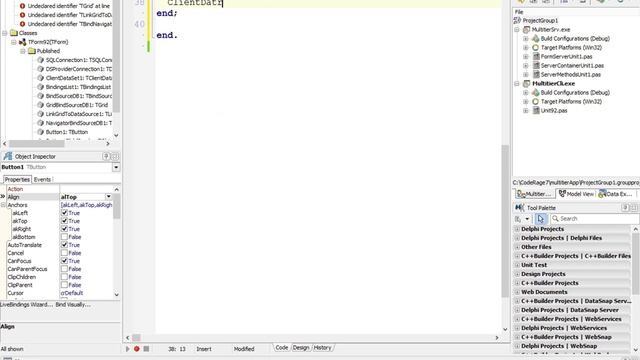Expand the Delphi Projects palette category

pos(517,229)
